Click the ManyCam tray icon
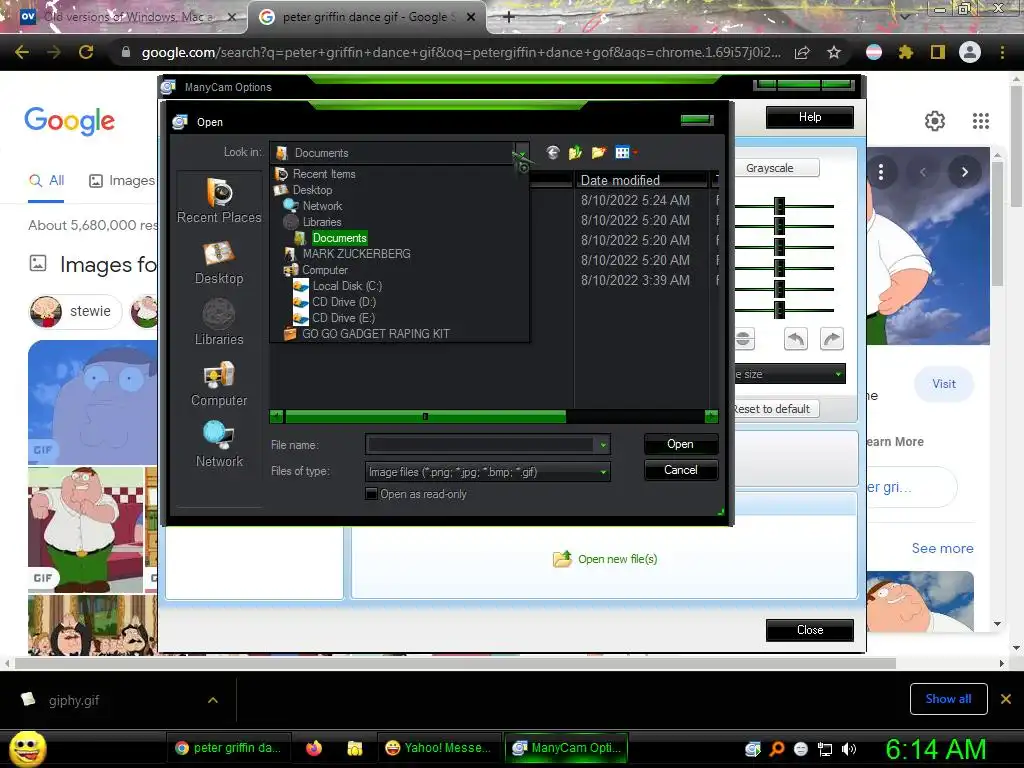Screen dimensions: 1024x768 (x=753, y=749)
